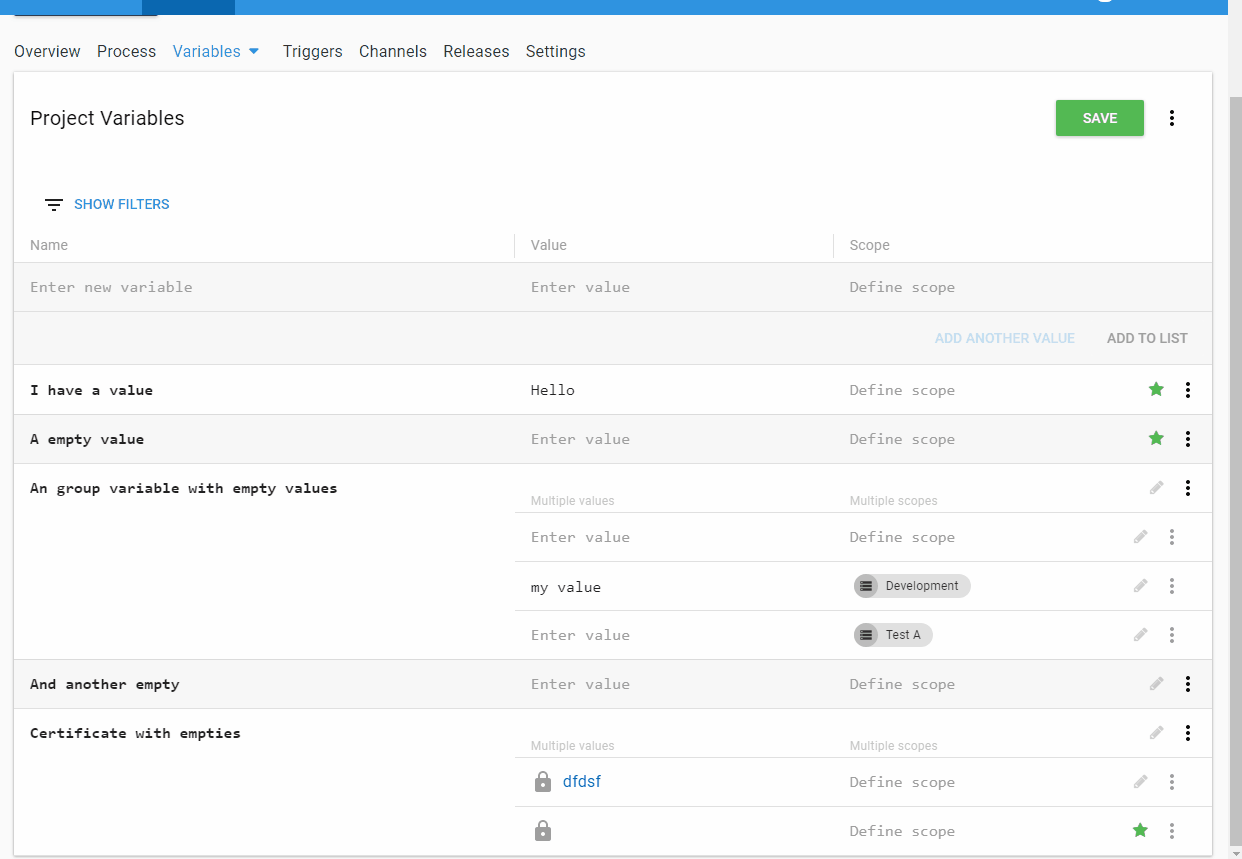Click 'Define scope' for 'And another empty'

tap(902, 684)
